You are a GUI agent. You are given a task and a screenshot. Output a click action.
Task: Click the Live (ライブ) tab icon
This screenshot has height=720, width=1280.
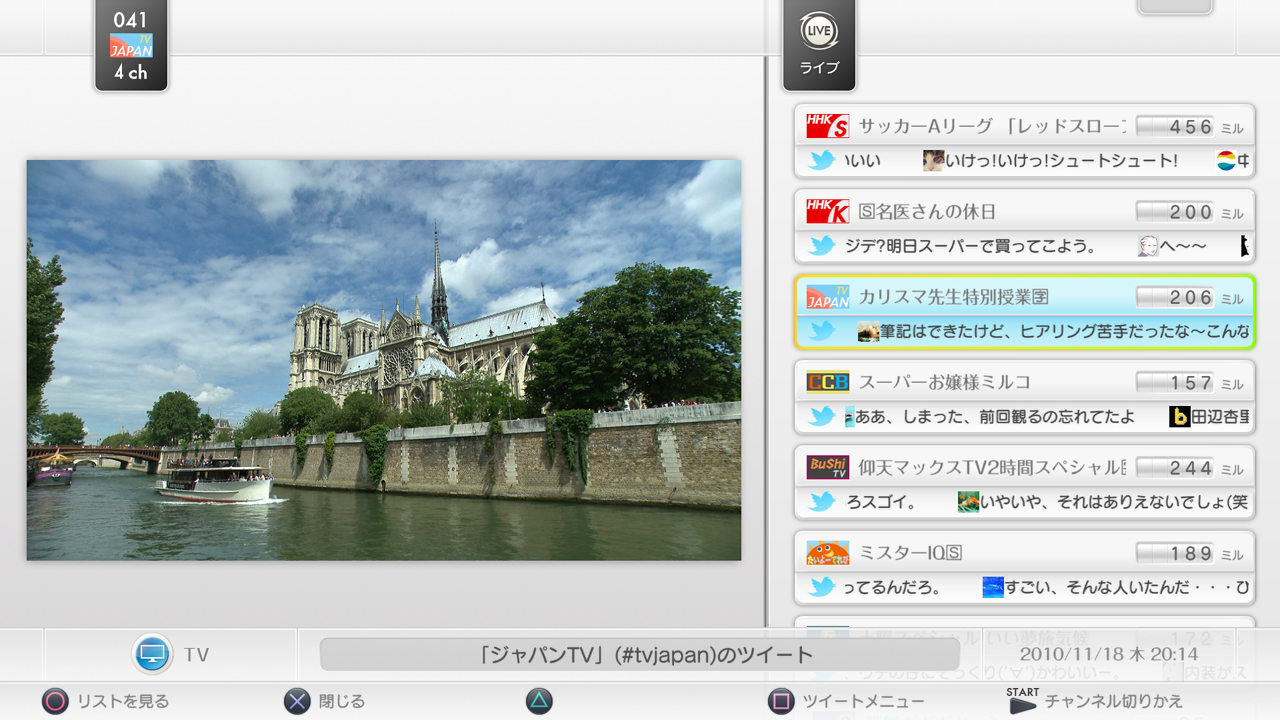click(x=819, y=42)
